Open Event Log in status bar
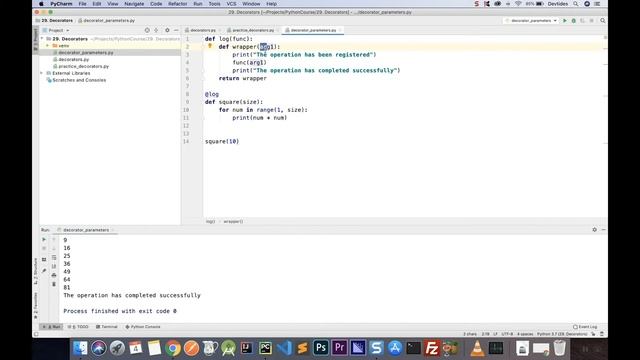640x360 pixels. point(585,327)
